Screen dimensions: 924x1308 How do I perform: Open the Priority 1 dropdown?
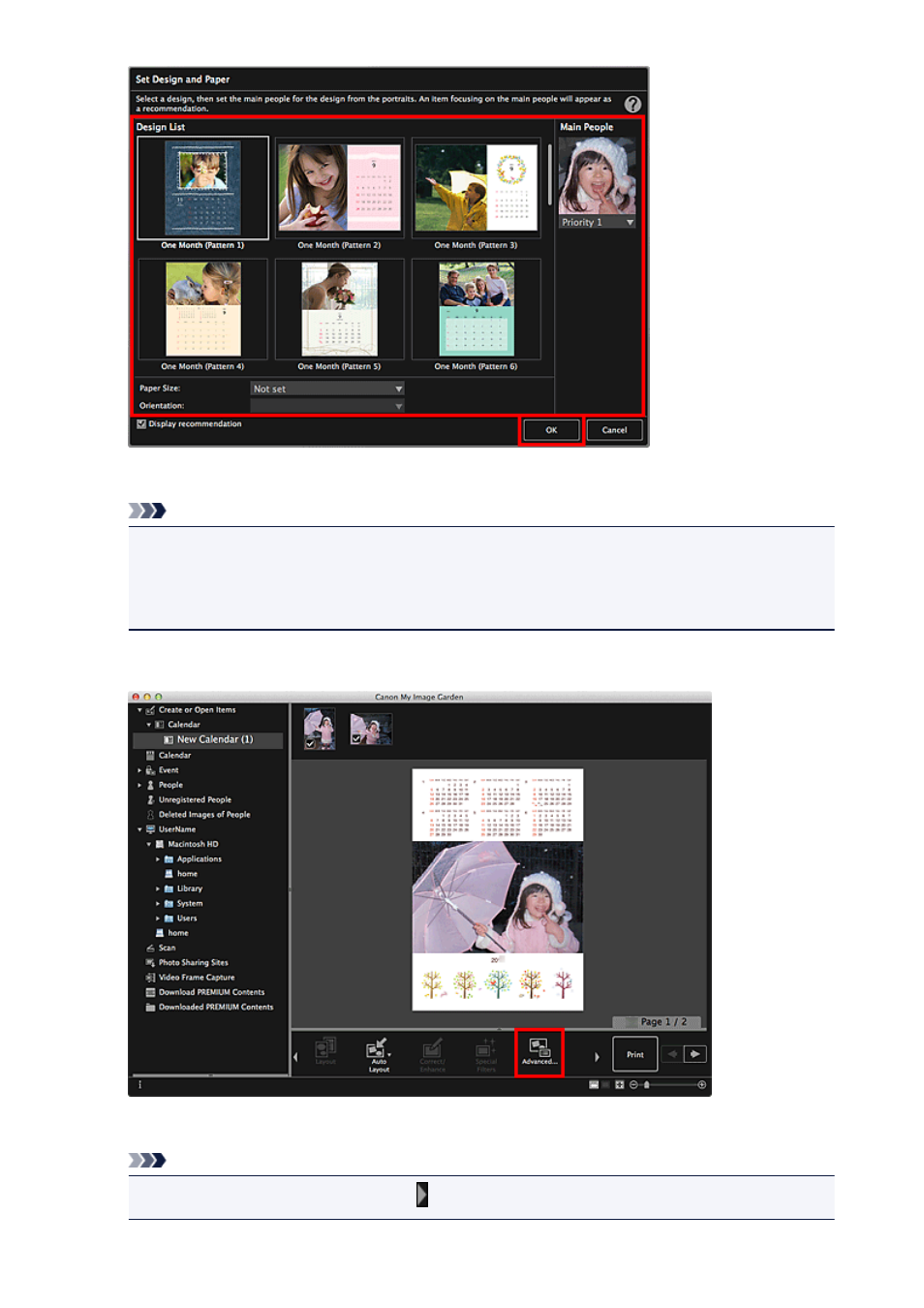598,222
